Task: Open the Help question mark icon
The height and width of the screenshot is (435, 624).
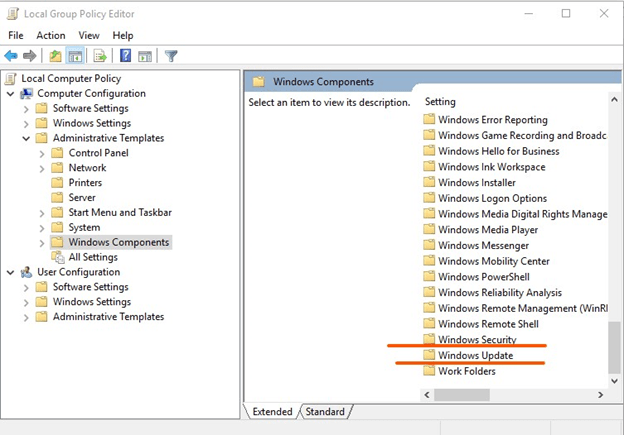Action: pyautogui.click(x=125, y=56)
